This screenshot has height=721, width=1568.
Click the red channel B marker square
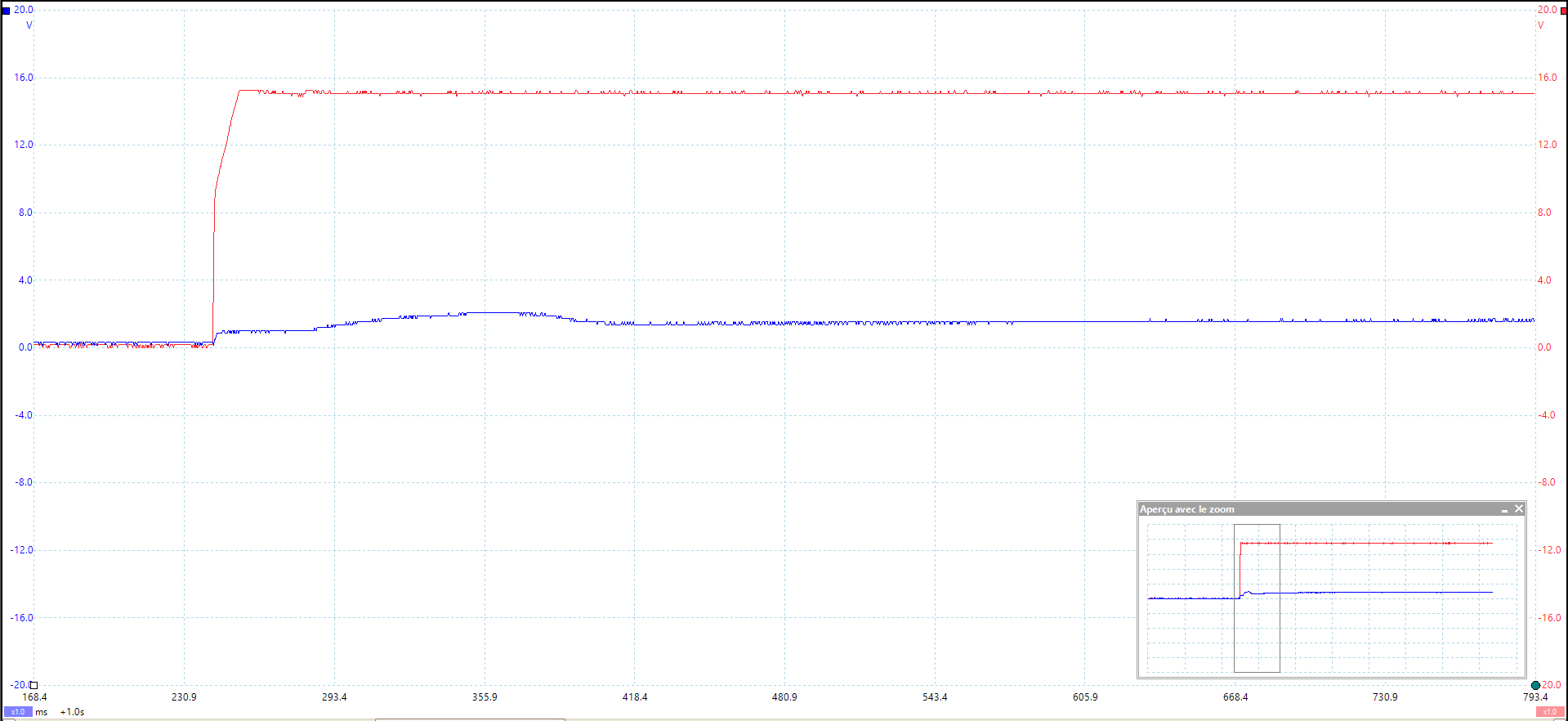(x=1564, y=11)
